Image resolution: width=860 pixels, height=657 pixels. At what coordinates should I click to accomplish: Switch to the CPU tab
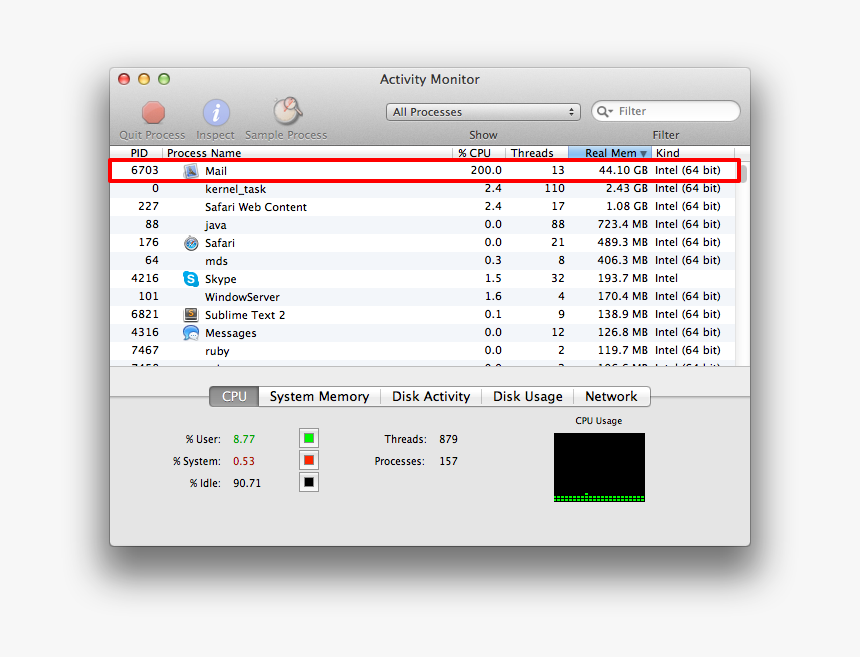point(234,397)
